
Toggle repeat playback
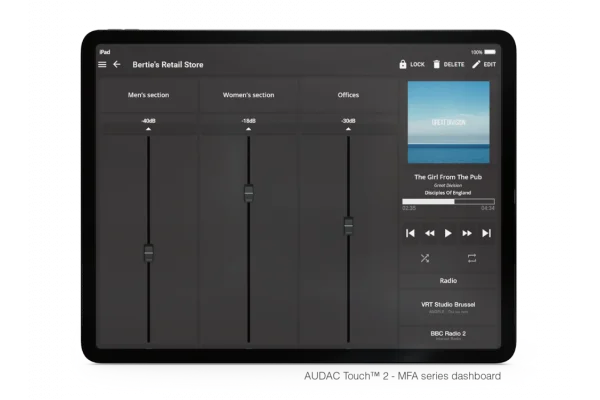[x=472, y=258]
